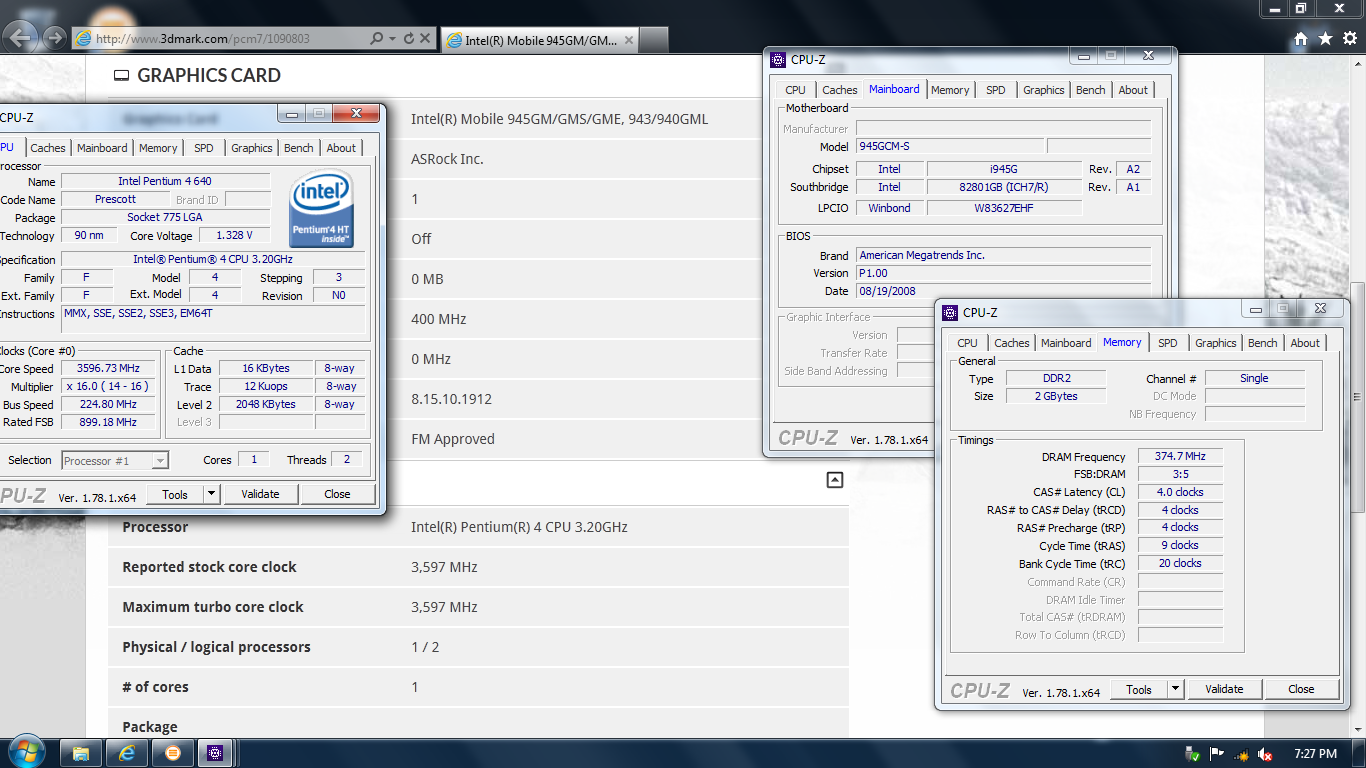Open Internet Explorer home page icon
The width and height of the screenshot is (1366, 768).
pyautogui.click(x=1301, y=39)
